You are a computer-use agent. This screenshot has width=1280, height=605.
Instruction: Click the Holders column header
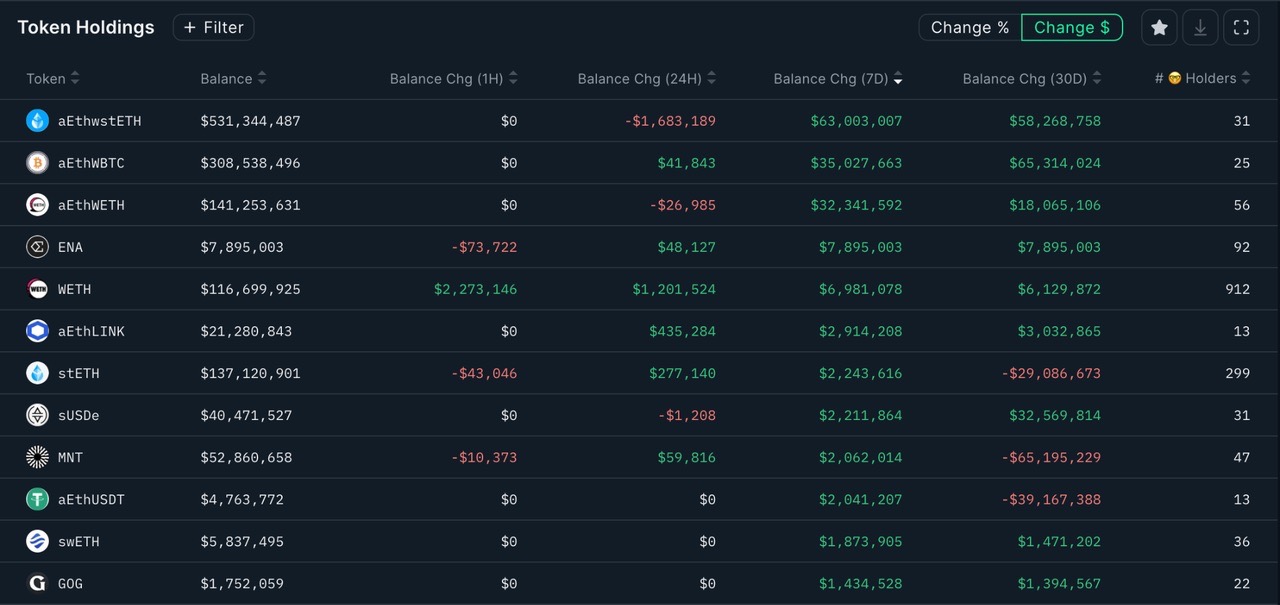coord(1203,79)
